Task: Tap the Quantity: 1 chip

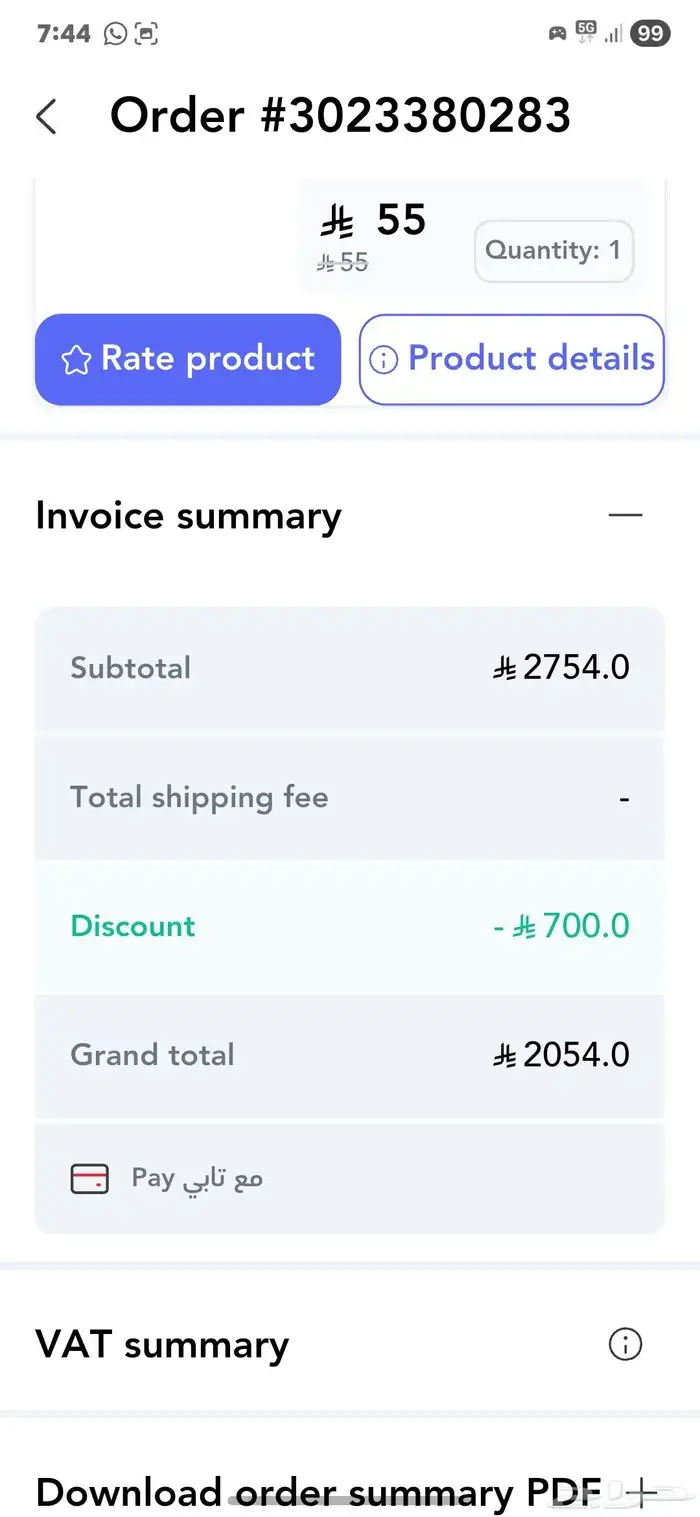Action: click(x=553, y=251)
